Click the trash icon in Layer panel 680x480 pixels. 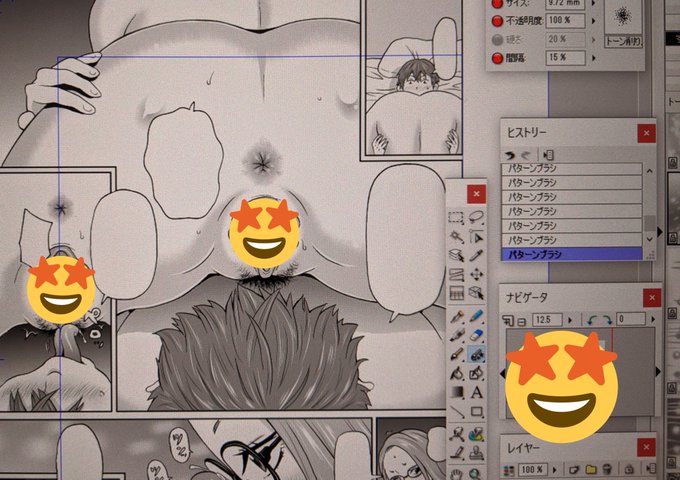click(607, 469)
